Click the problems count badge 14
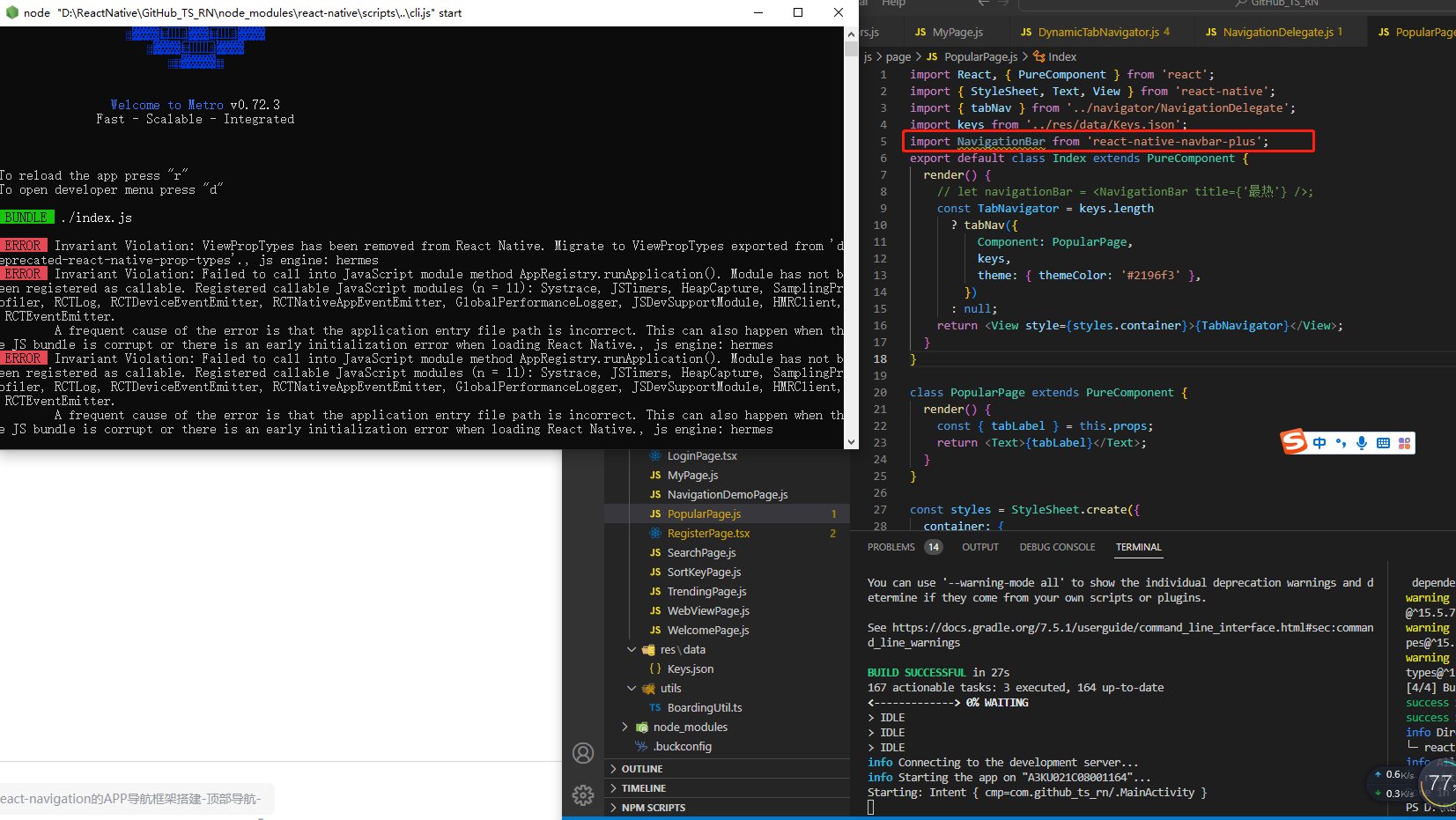The image size is (1456, 820). tap(933, 547)
